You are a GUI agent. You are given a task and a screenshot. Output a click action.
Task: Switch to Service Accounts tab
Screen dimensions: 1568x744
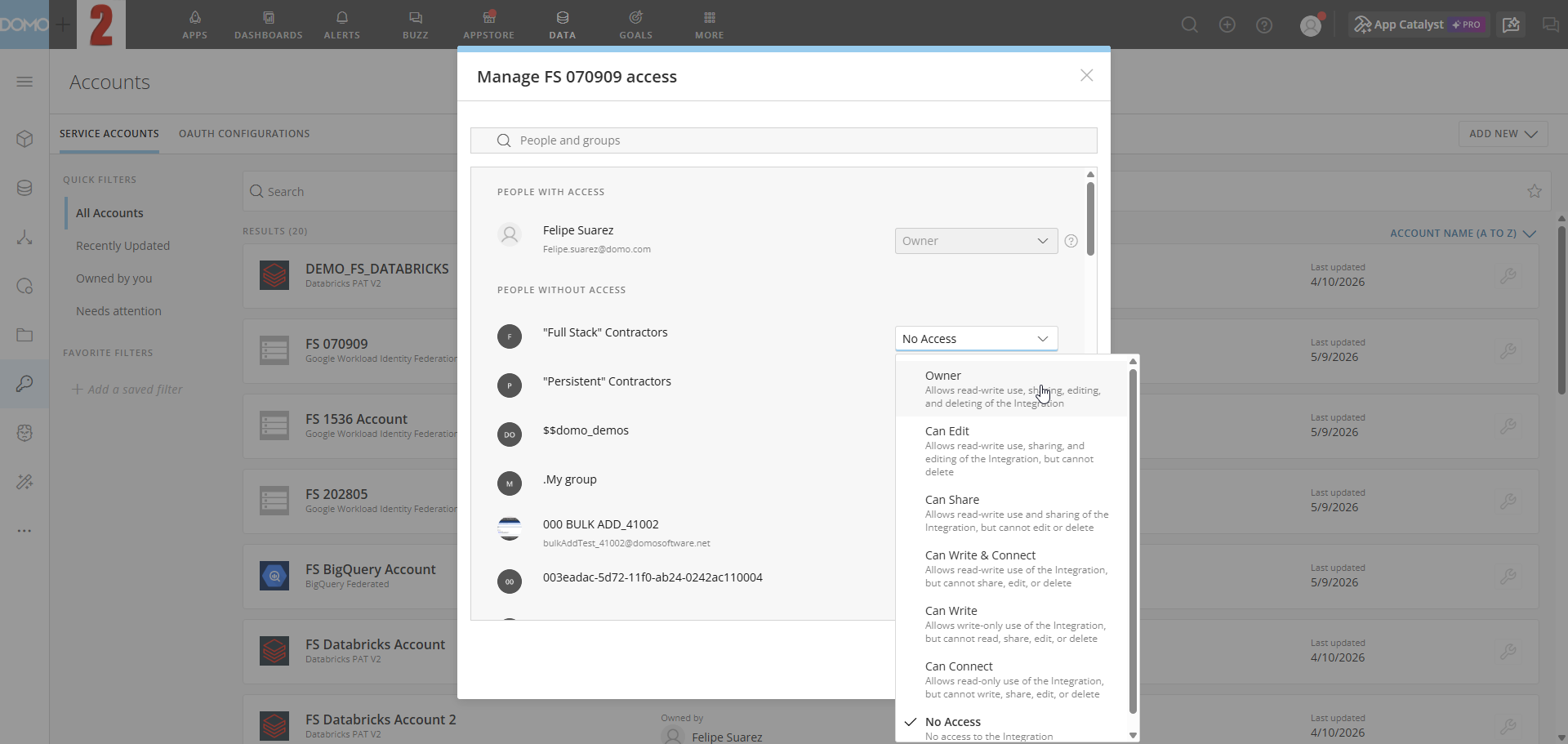click(109, 134)
